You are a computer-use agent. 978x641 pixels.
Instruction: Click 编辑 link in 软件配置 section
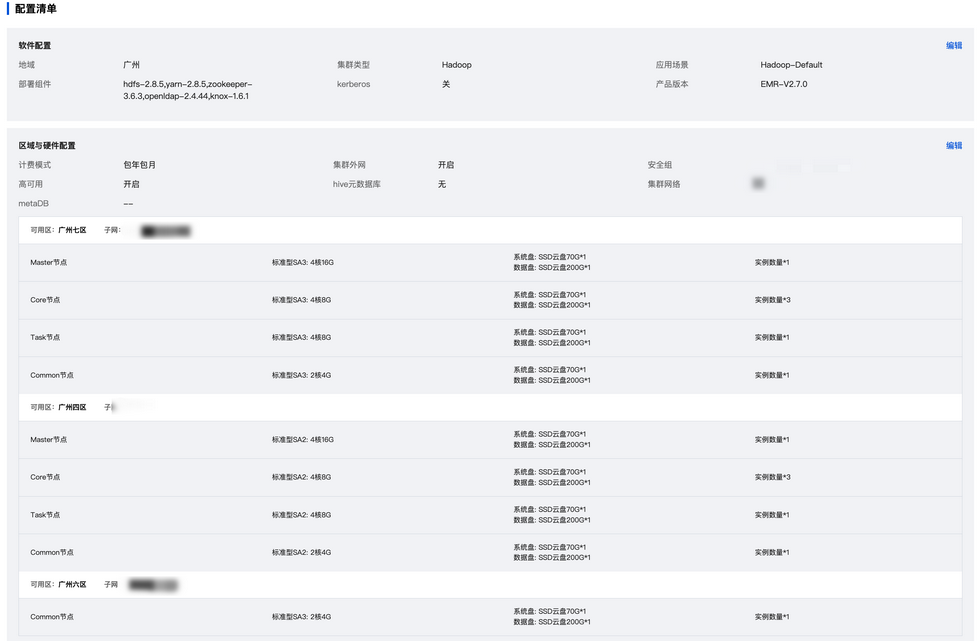[953, 45]
